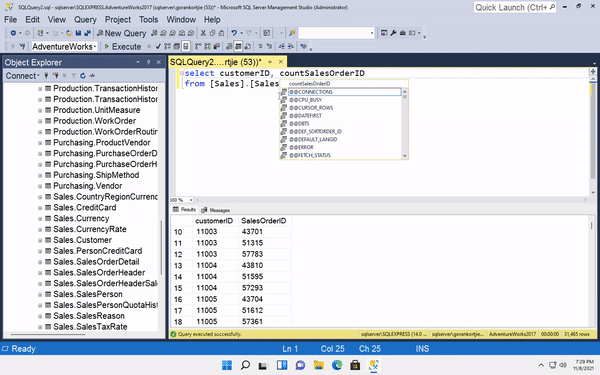Viewport: 600px width, 375px height.
Task: Open Microsoft Edge from taskbar
Action: point(337,365)
